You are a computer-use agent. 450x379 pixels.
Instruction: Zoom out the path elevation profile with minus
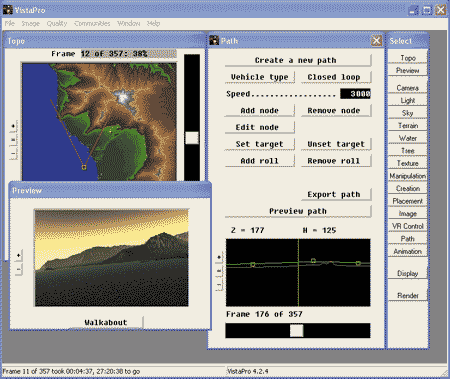(x=219, y=284)
